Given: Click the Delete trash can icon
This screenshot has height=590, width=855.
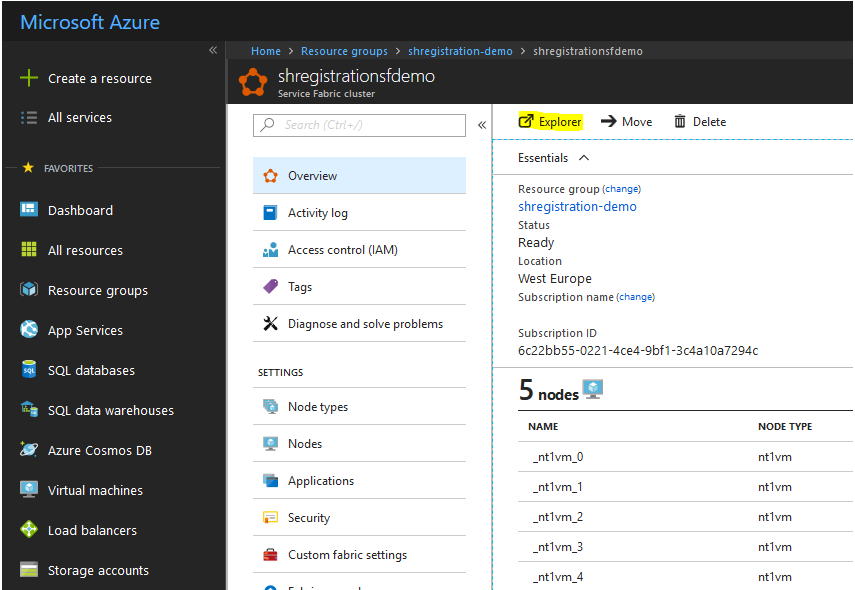Looking at the screenshot, I should [679, 121].
